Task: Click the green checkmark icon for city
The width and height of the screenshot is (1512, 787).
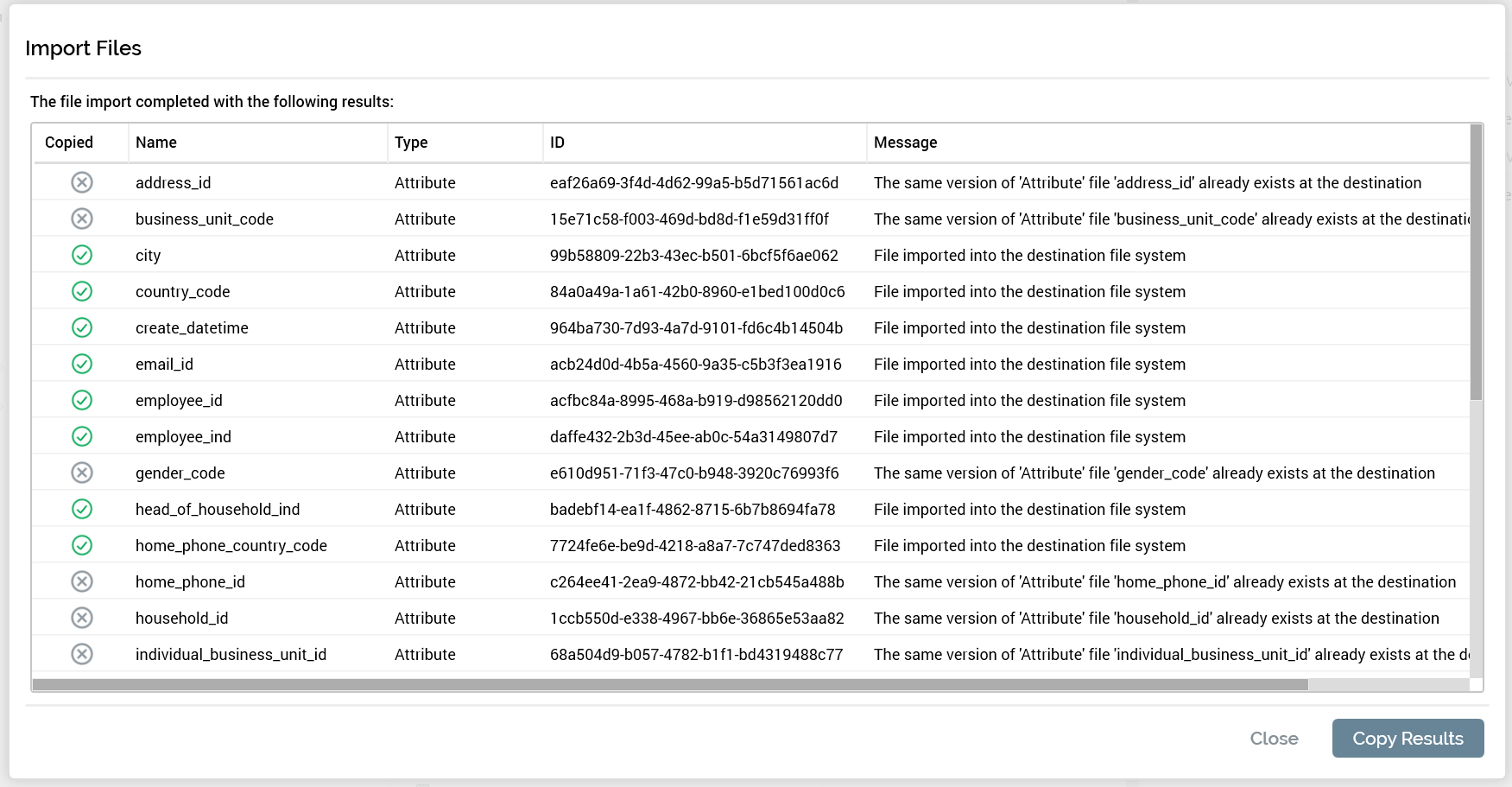Action: pos(82,255)
